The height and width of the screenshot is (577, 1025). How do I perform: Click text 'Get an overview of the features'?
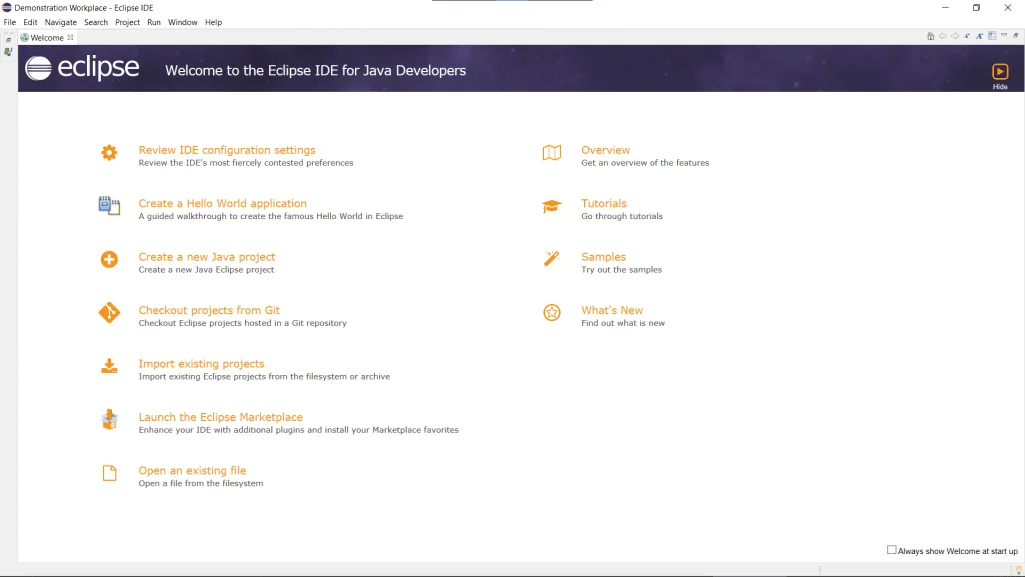[x=645, y=163]
